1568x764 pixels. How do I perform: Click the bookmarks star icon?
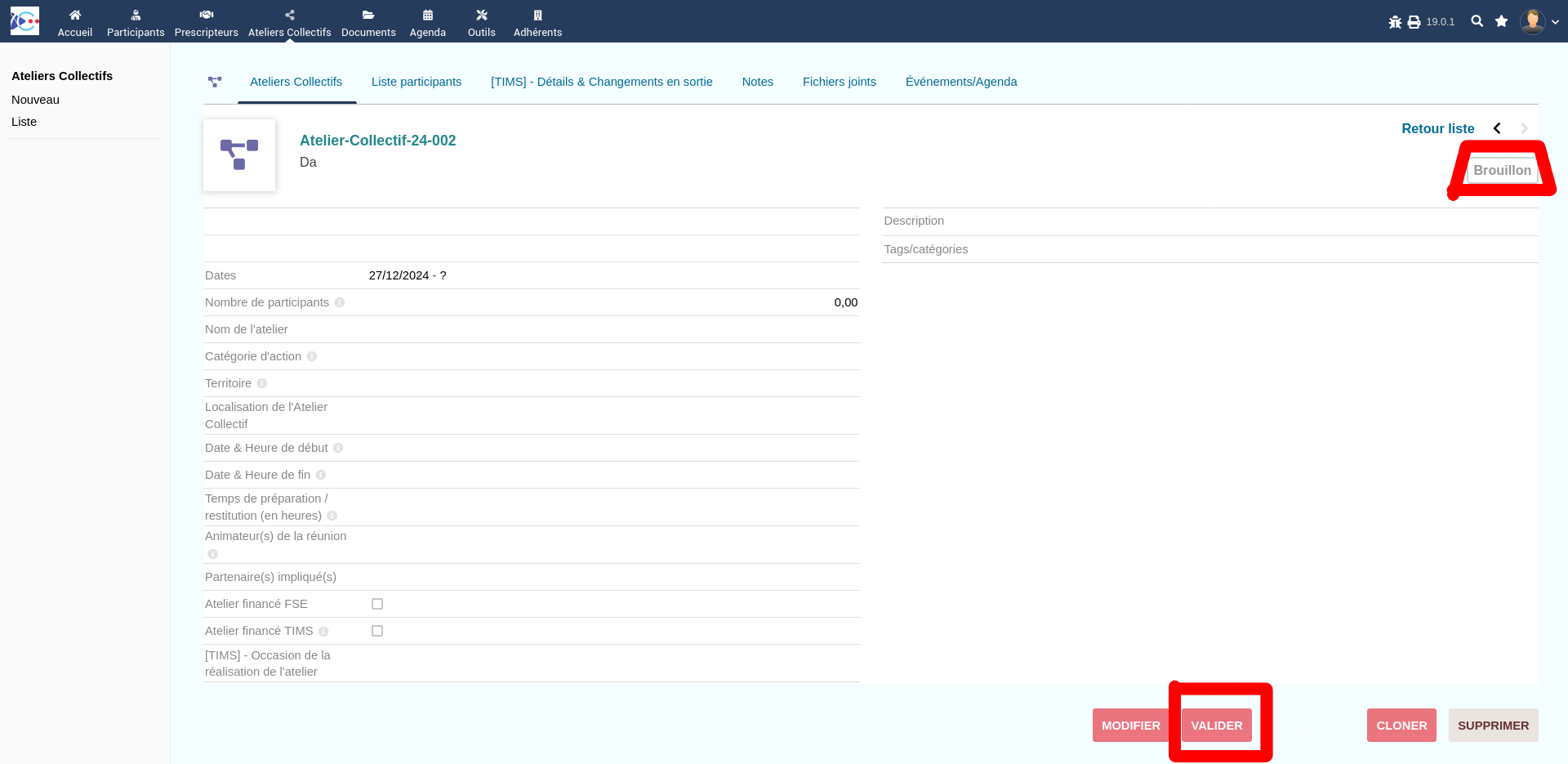pyautogui.click(x=1501, y=21)
